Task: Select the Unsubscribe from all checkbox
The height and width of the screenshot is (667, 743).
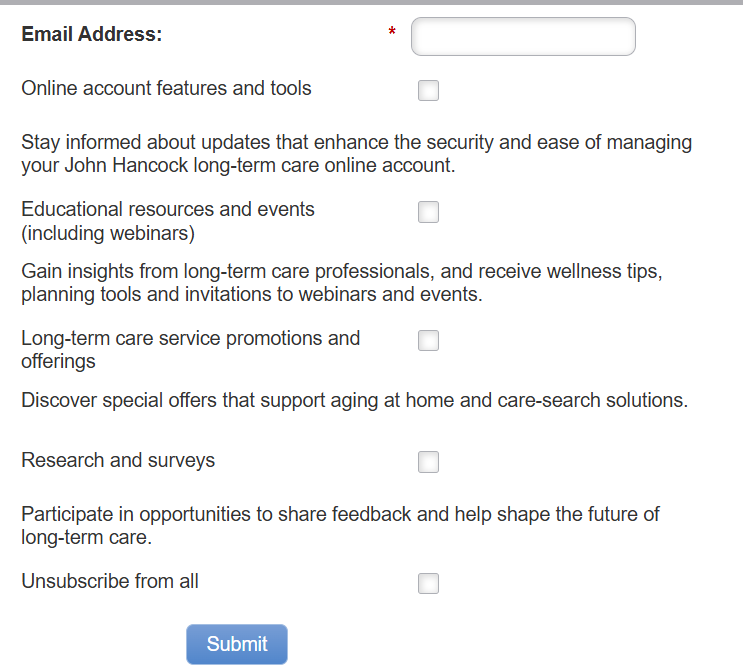Action: pos(428,583)
